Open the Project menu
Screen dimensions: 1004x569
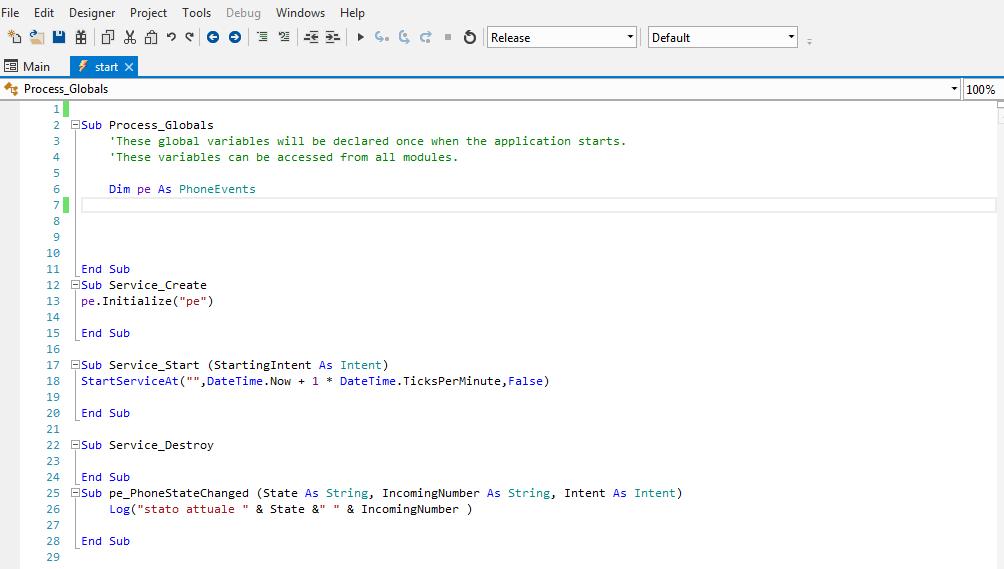click(148, 13)
